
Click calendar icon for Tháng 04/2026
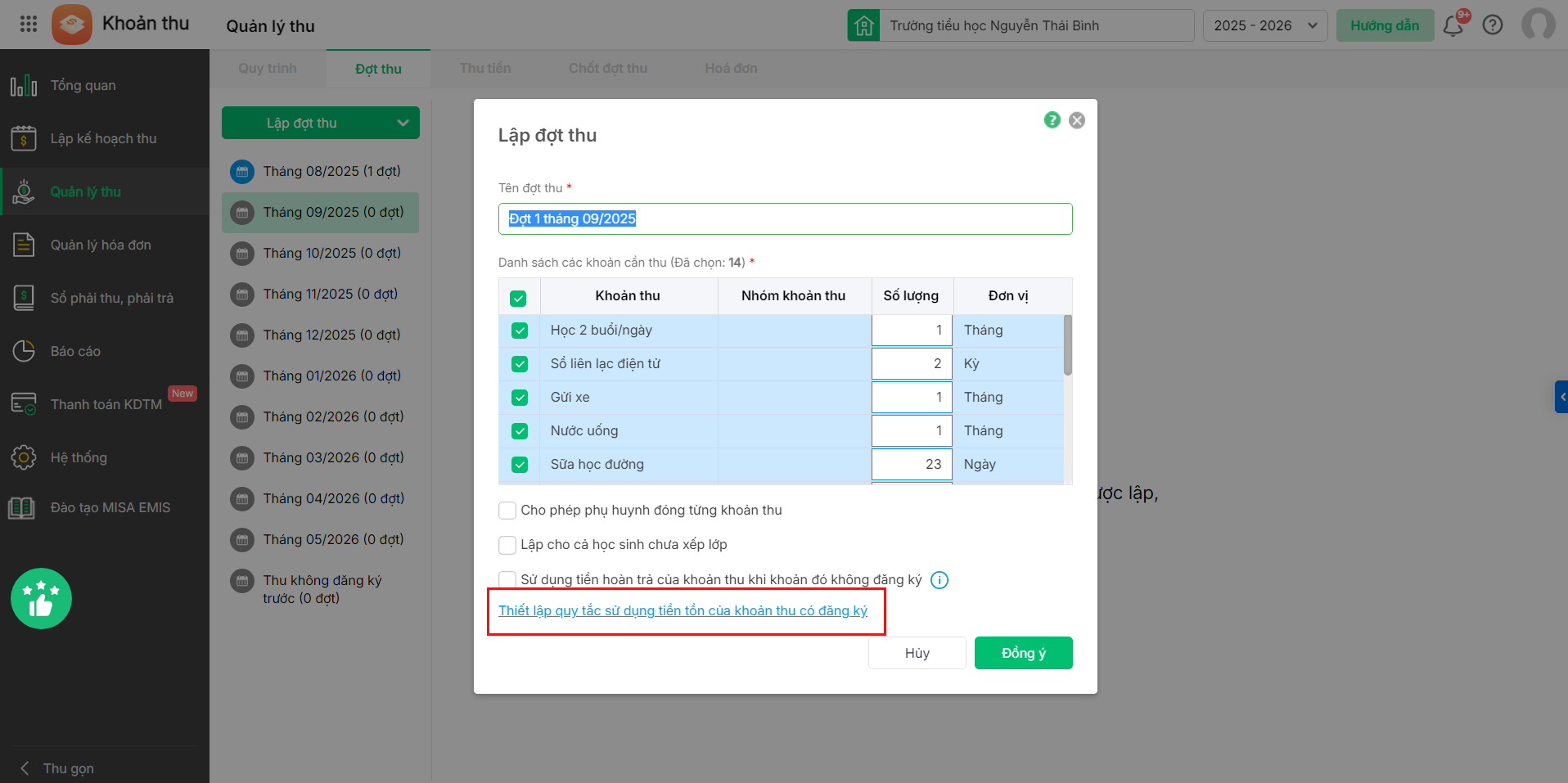pyautogui.click(x=242, y=499)
